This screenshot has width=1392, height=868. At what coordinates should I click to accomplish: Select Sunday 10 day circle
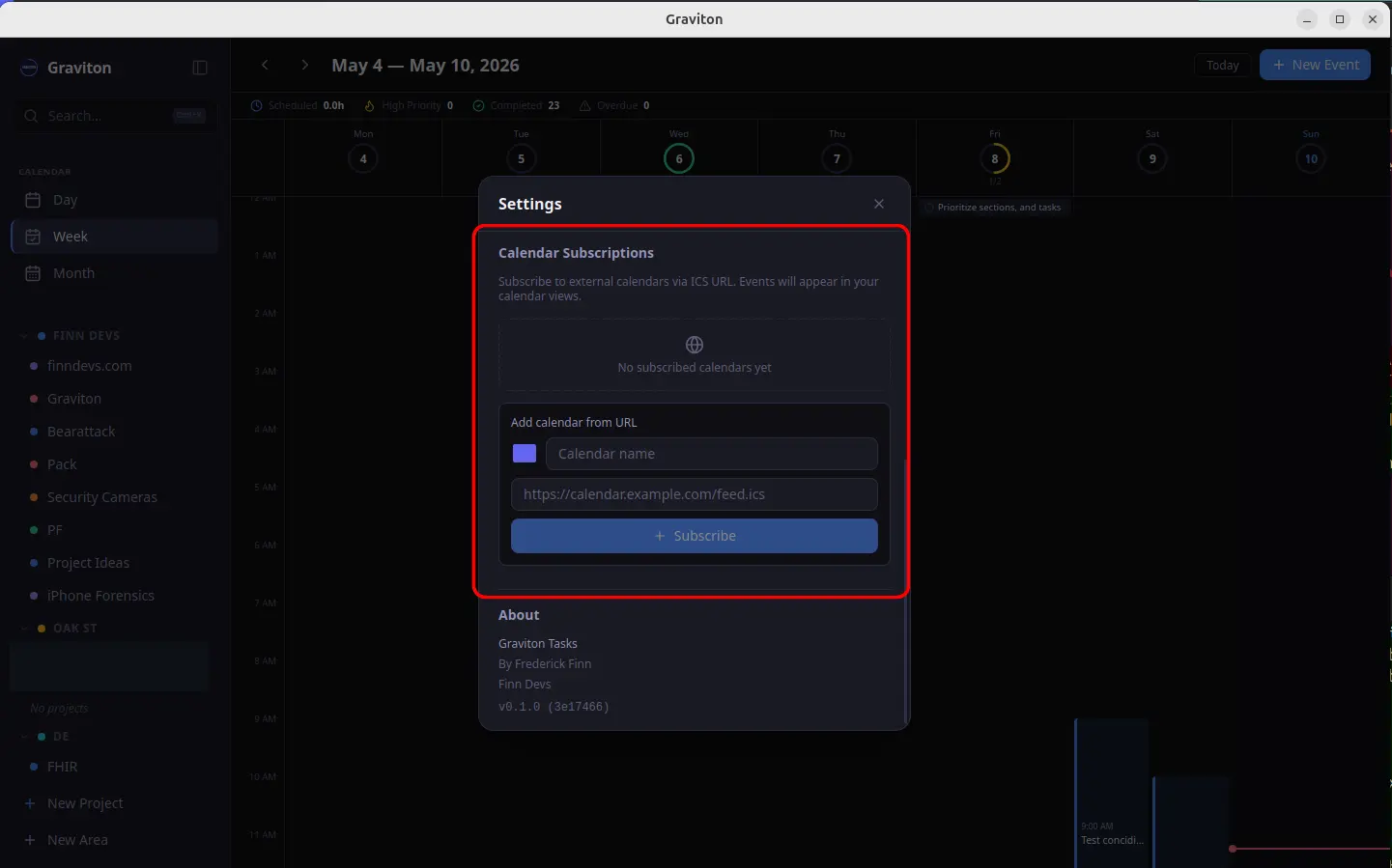(x=1311, y=158)
